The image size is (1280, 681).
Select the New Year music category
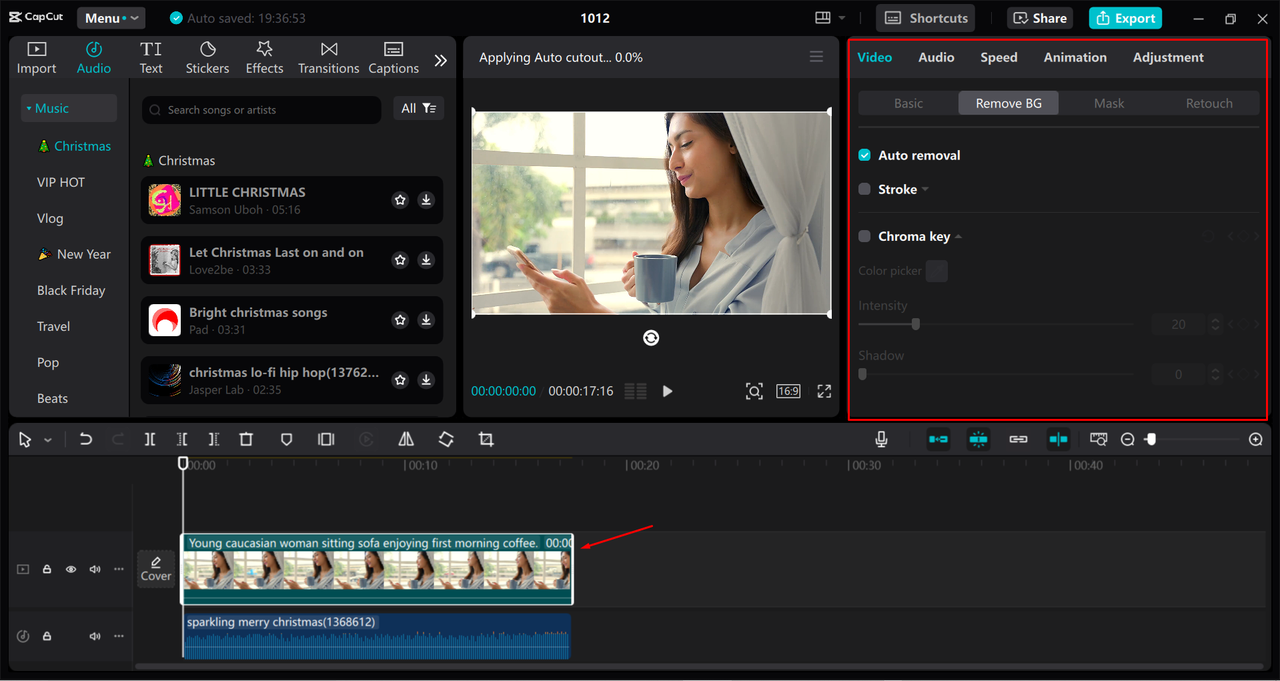(x=74, y=254)
